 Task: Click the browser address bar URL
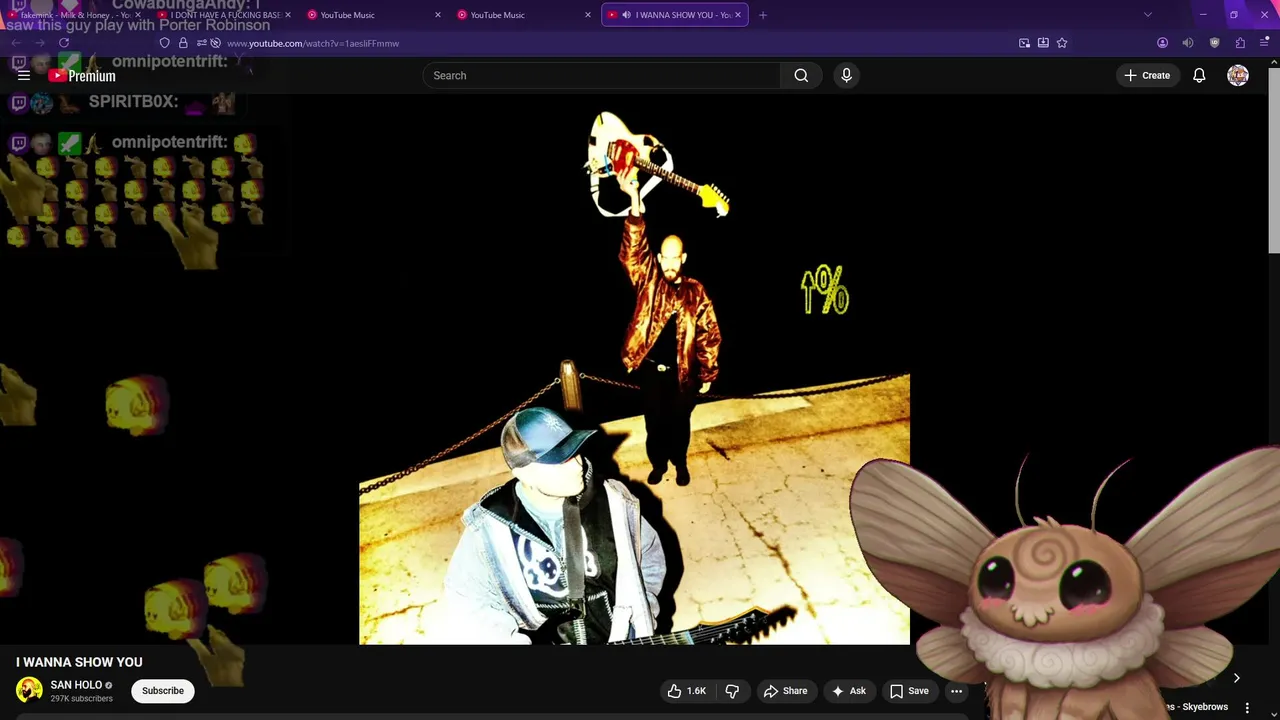313,43
